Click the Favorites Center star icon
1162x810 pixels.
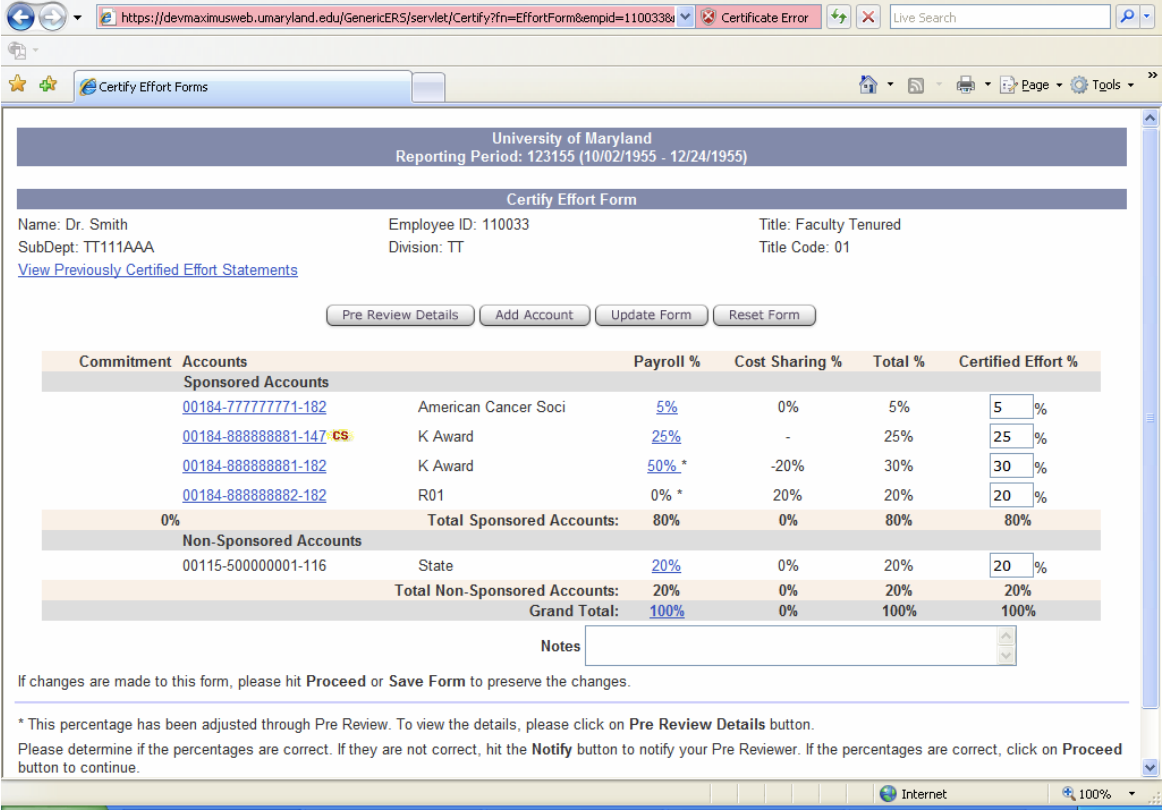[17, 85]
